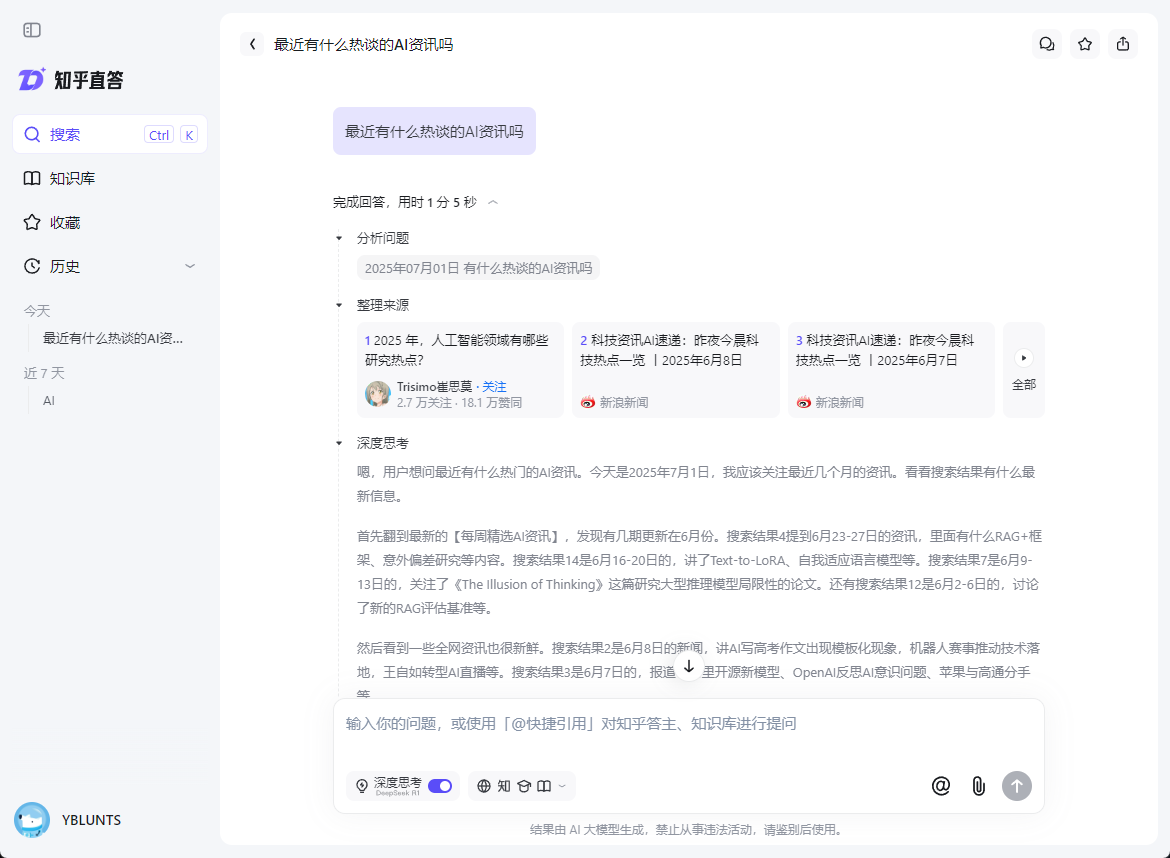Screen dimensions: 1170x858
Task: Toggle the 深度思考 switch off
Action: tap(440, 786)
